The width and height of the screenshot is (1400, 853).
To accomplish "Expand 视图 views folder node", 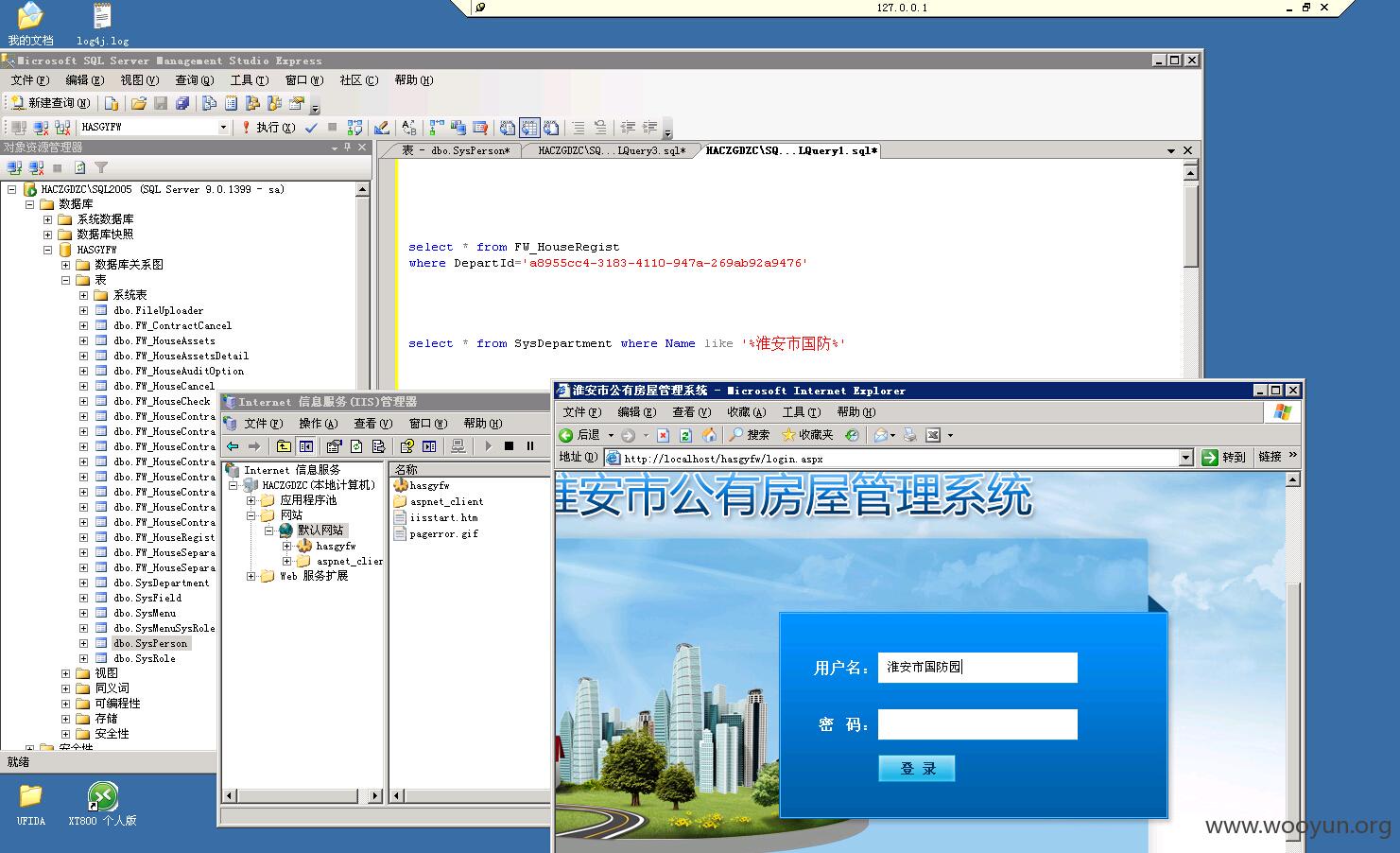I will click(x=65, y=673).
